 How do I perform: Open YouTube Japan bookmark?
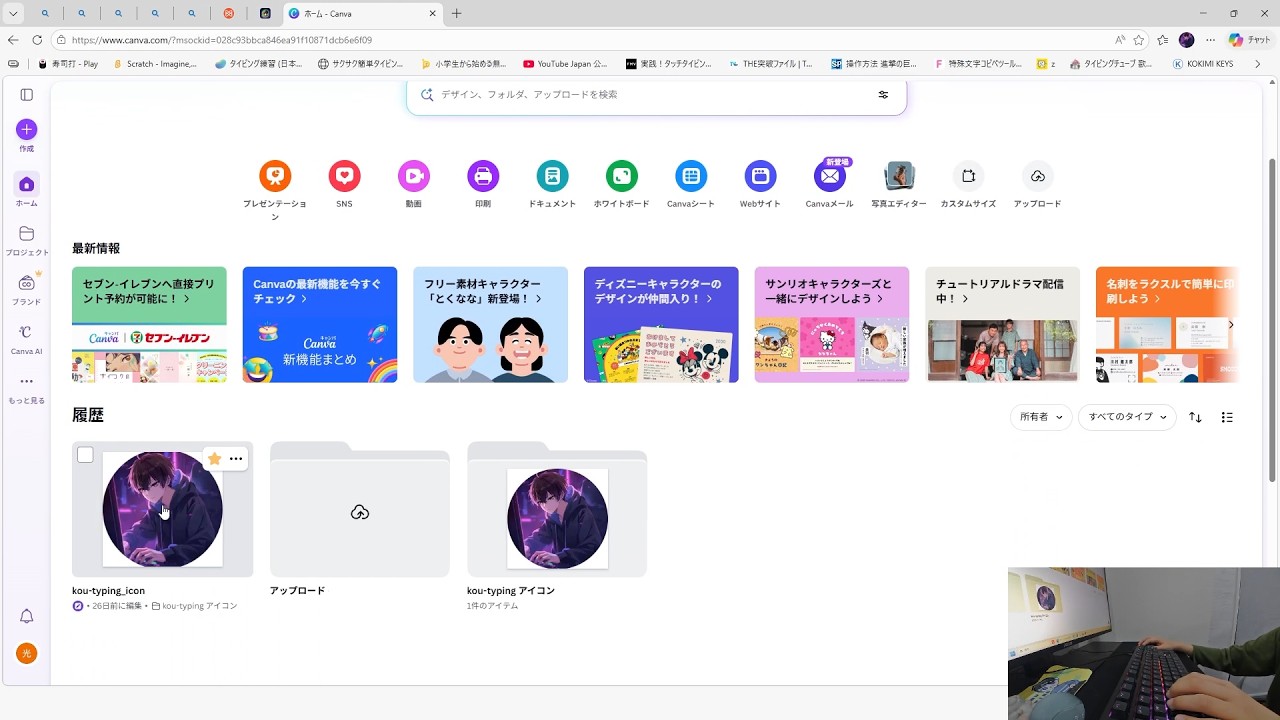pos(565,63)
